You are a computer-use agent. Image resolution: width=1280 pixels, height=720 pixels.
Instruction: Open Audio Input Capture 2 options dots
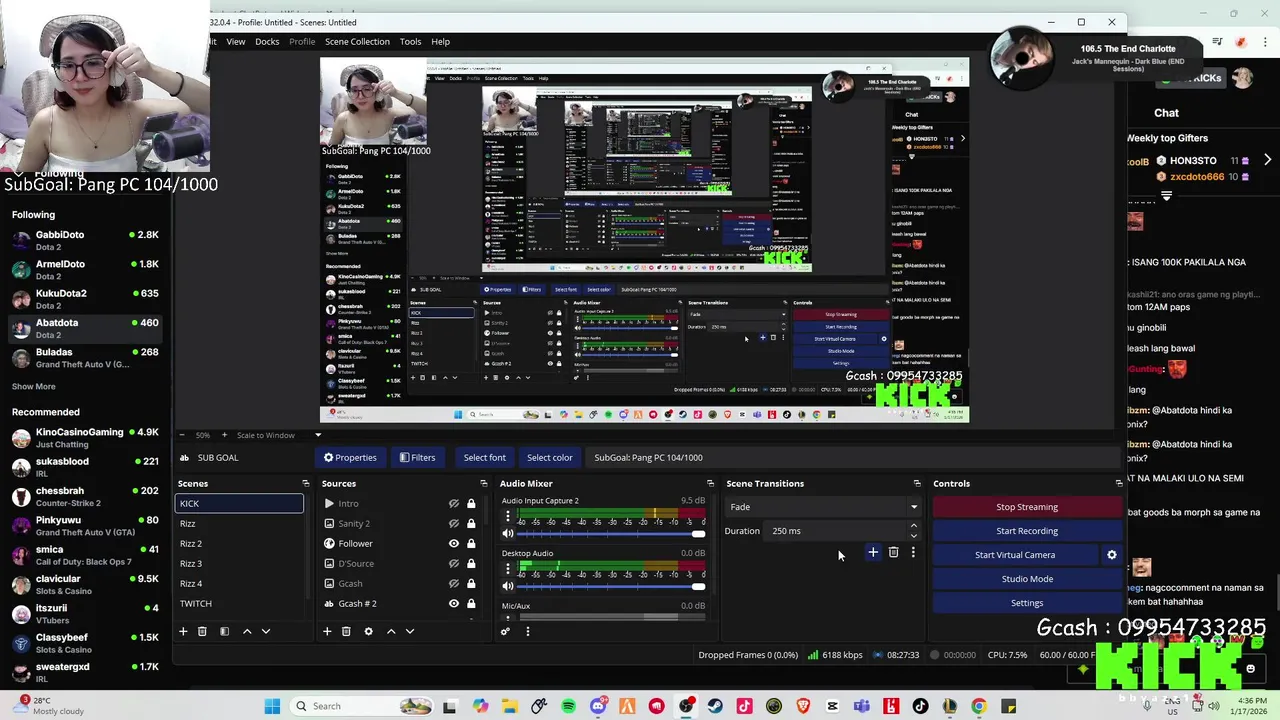click(507, 517)
